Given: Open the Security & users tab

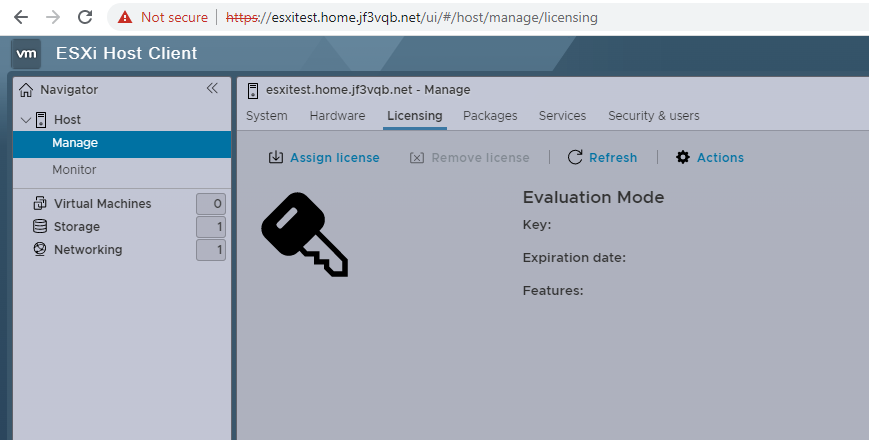Looking at the screenshot, I should (654, 116).
